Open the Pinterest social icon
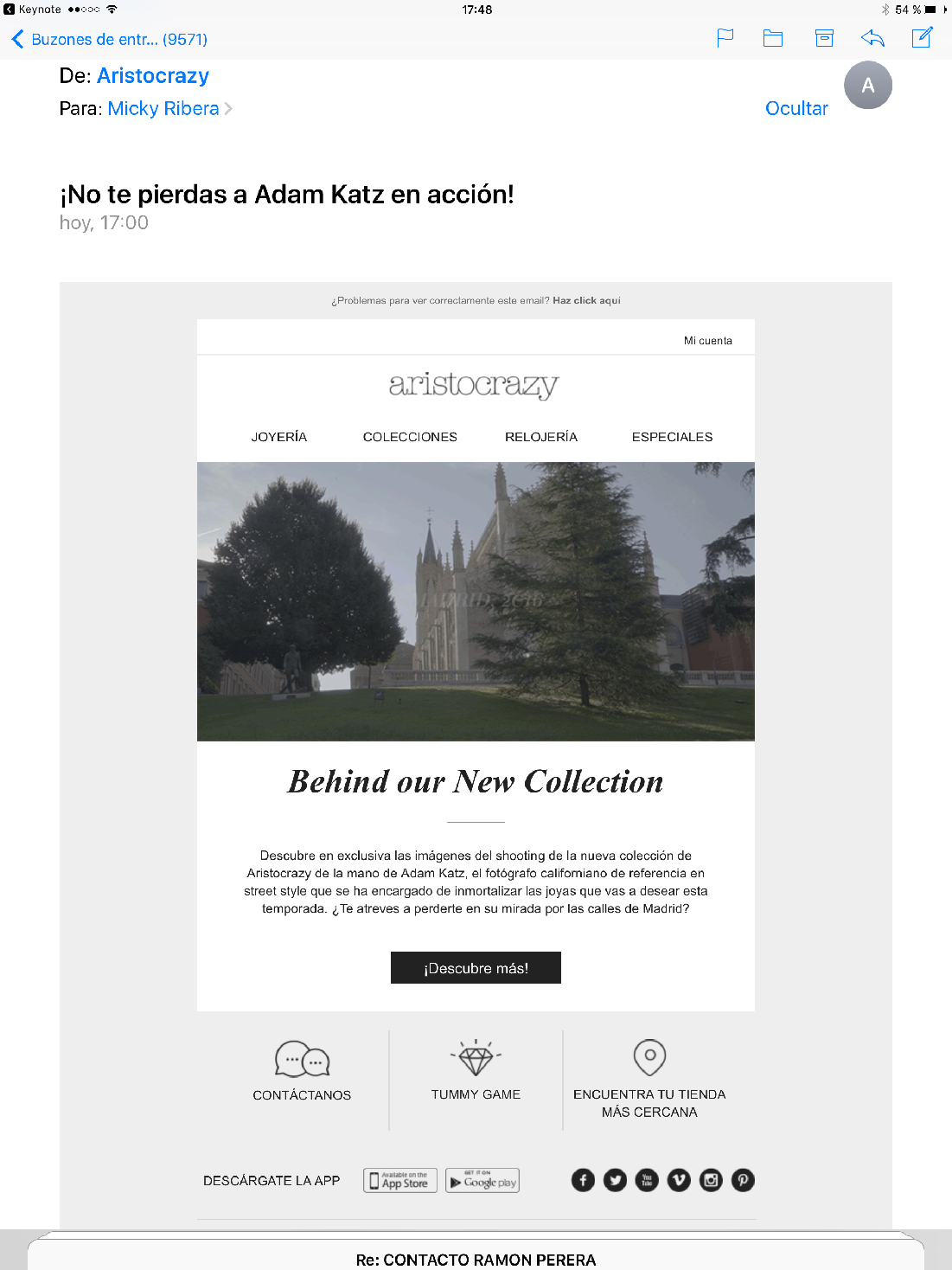Screen dimensions: 952x1270 point(743,1180)
